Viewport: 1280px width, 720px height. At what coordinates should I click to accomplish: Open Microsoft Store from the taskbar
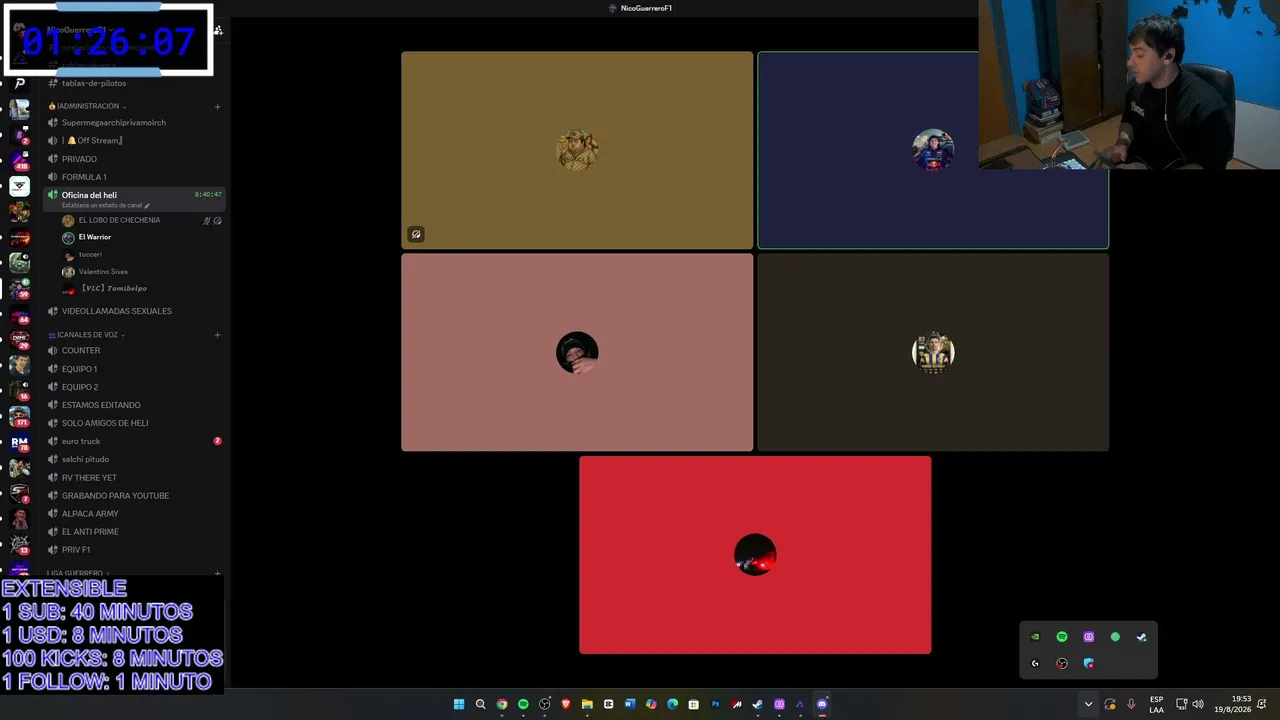694,704
